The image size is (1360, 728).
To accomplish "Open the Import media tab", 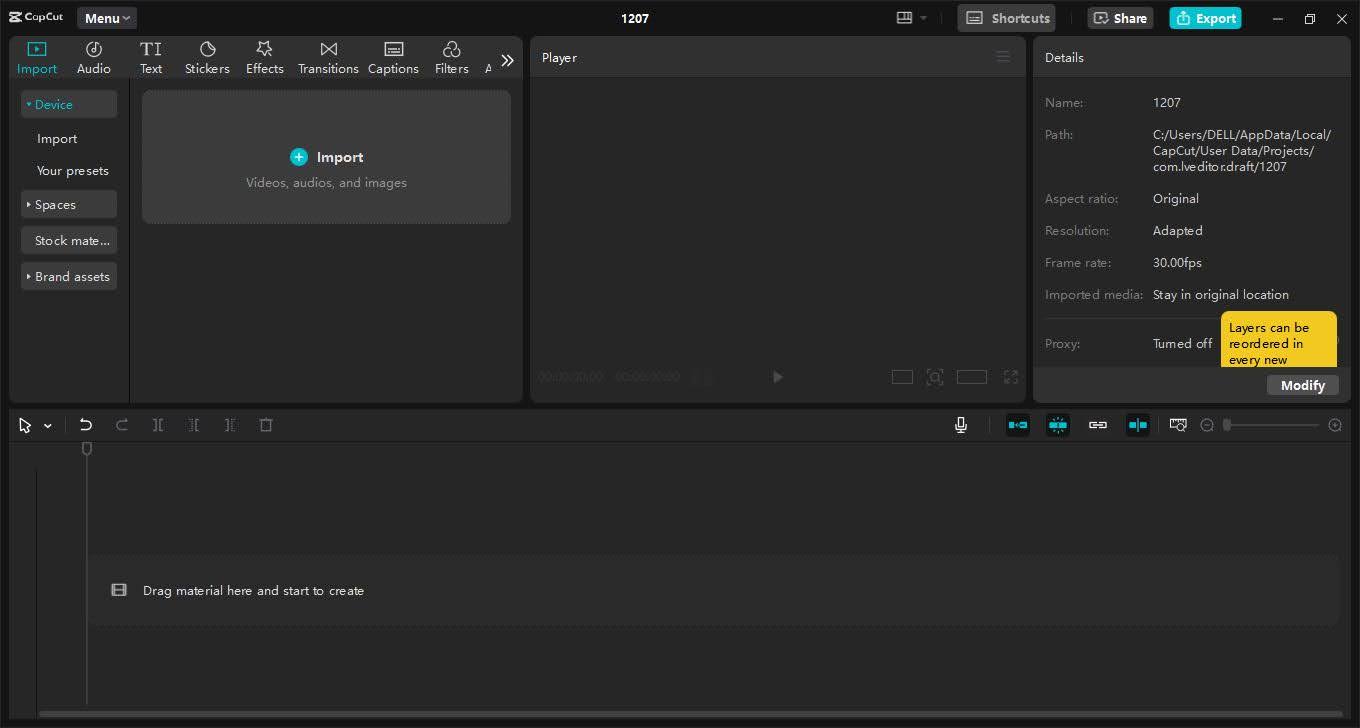I will tap(37, 58).
